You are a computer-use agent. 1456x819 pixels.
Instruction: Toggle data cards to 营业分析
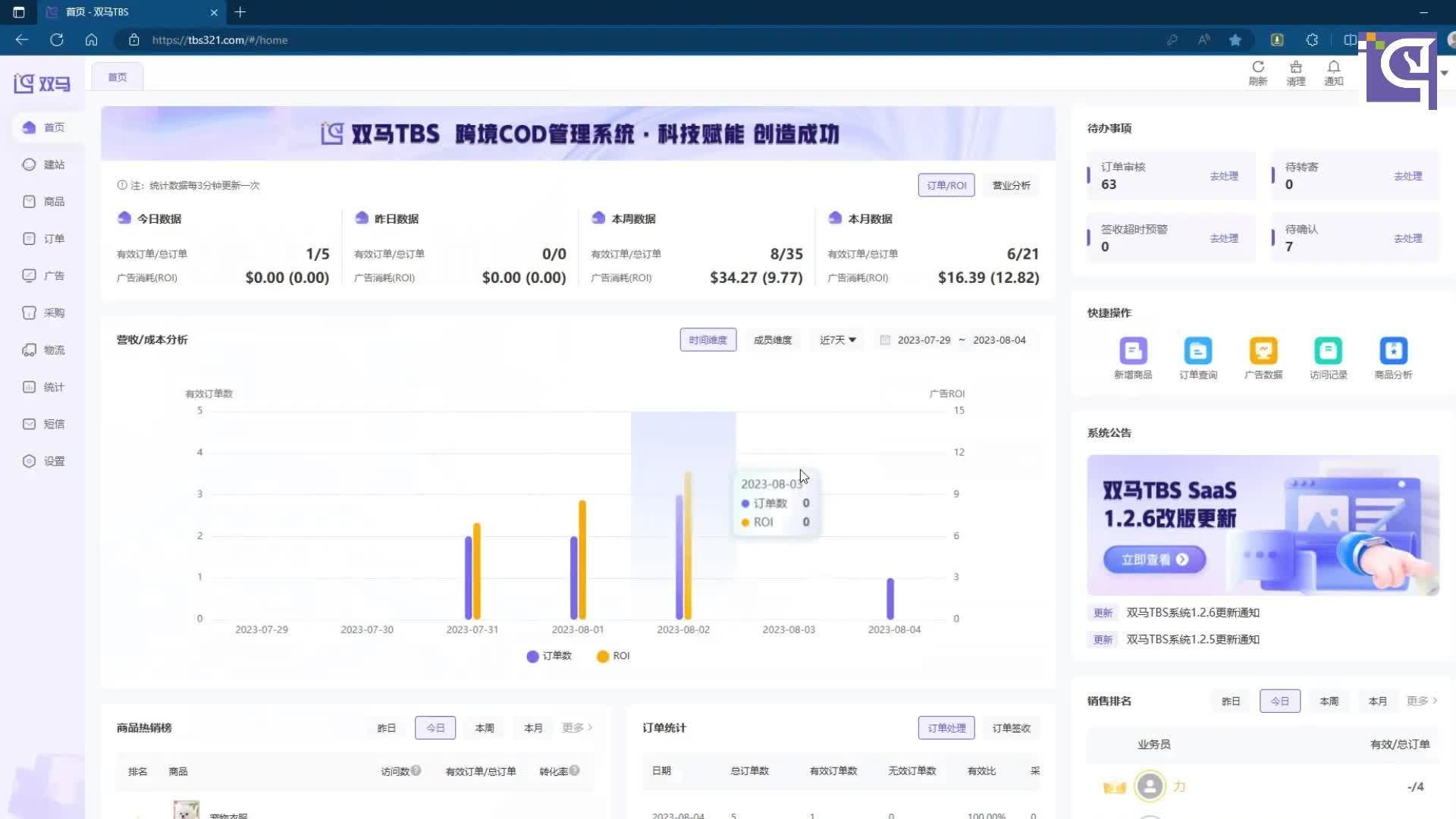[1011, 185]
